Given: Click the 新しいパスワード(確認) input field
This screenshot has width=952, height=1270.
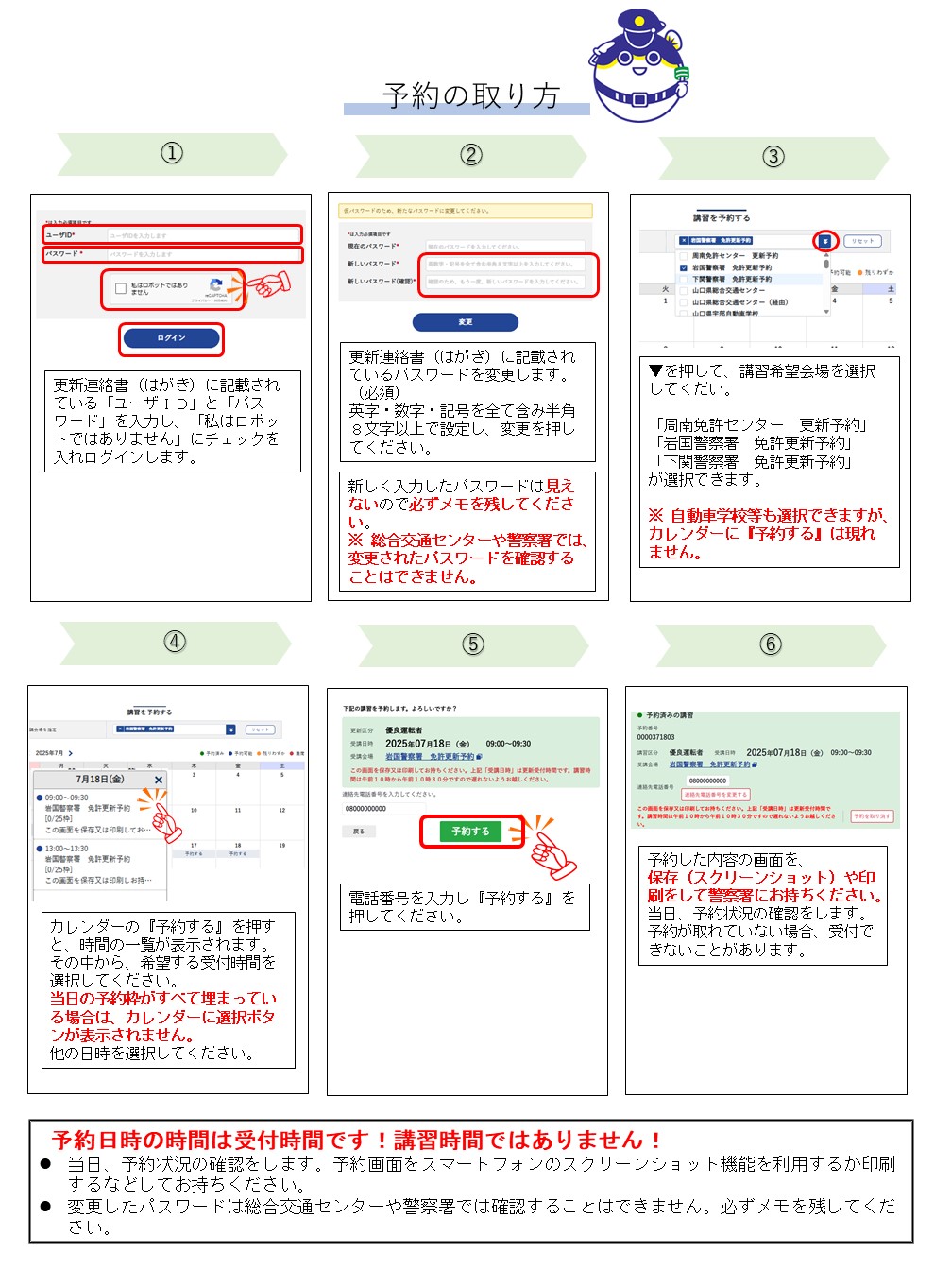Looking at the screenshot, I should tap(506, 282).
